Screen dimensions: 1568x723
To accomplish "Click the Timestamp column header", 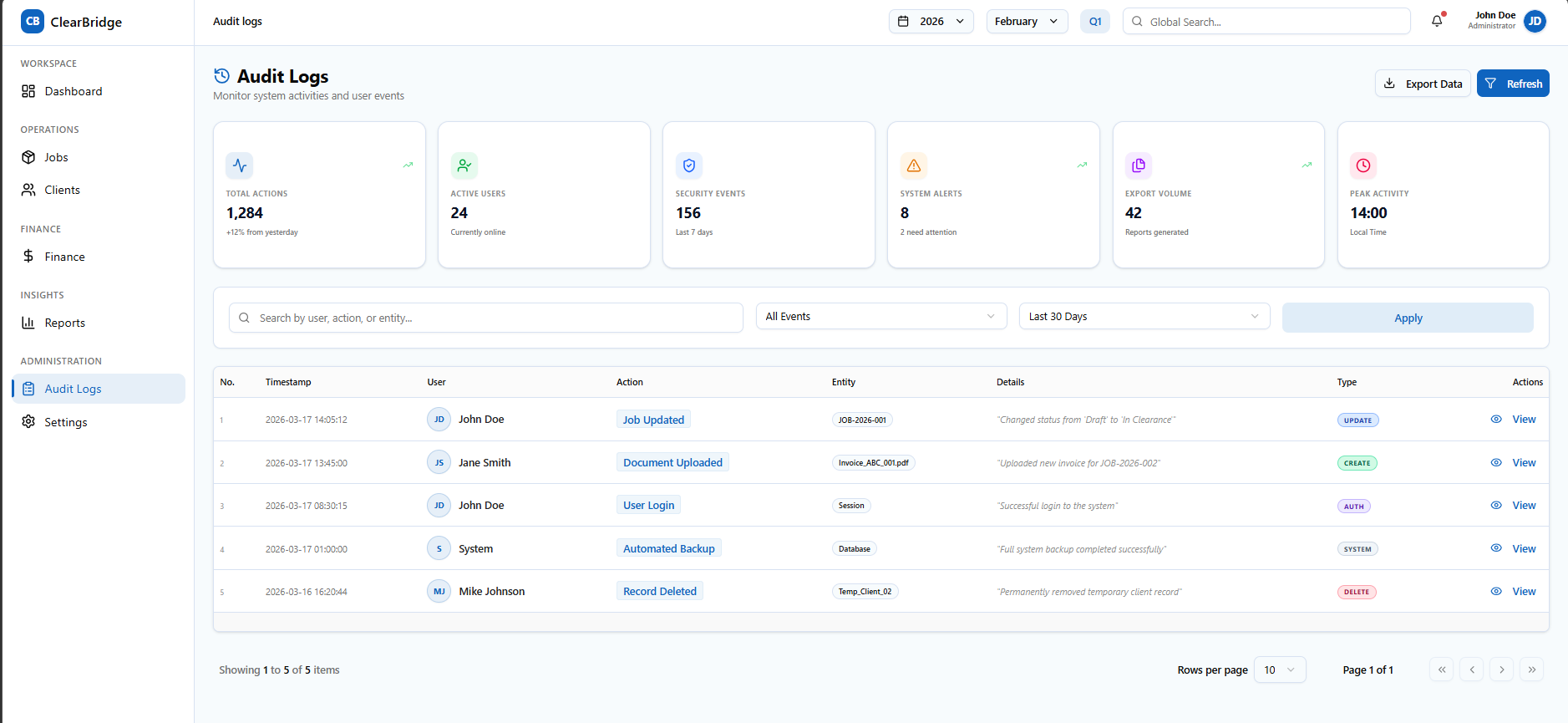I will 288,382.
